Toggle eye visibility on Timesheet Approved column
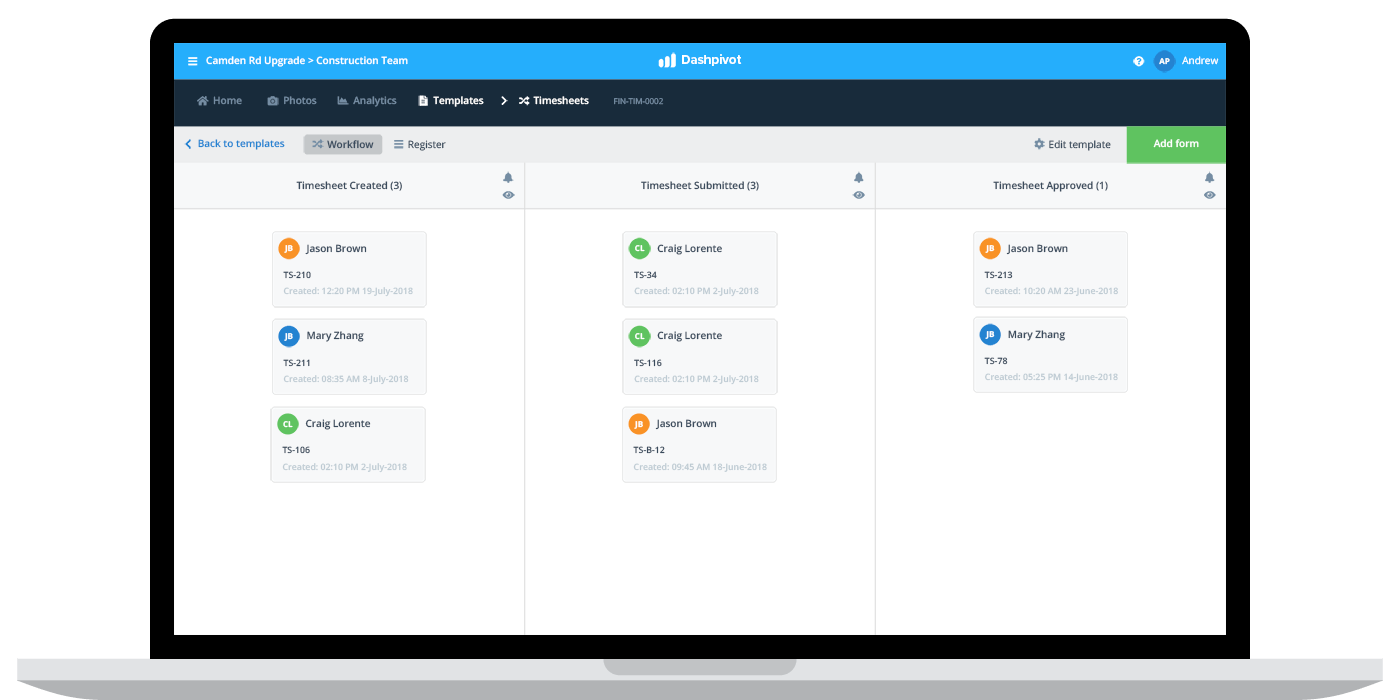The width and height of the screenshot is (1400, 700). coord(1209,195)
